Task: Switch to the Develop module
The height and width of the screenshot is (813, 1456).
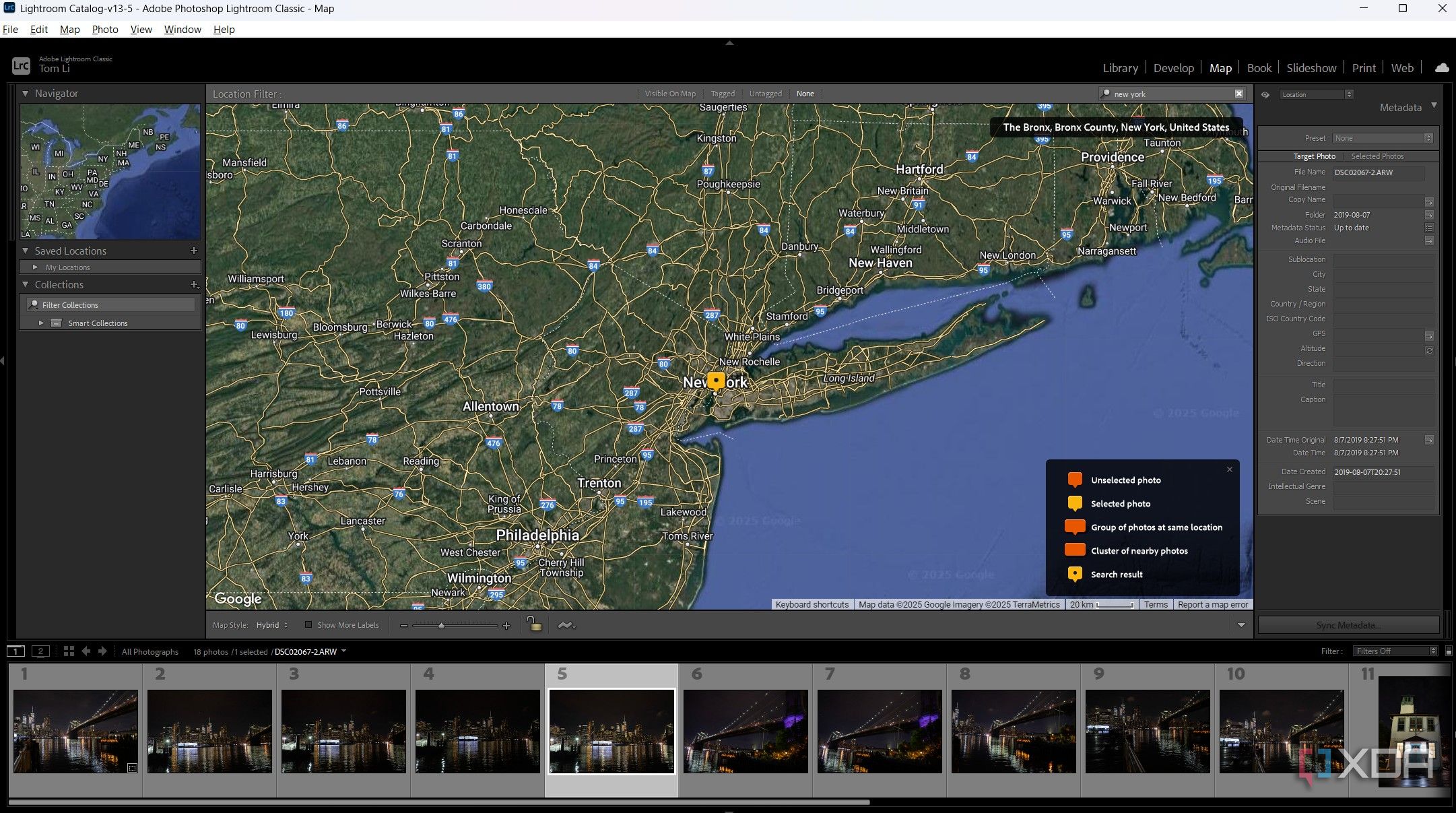Action: coord(1173,68)
